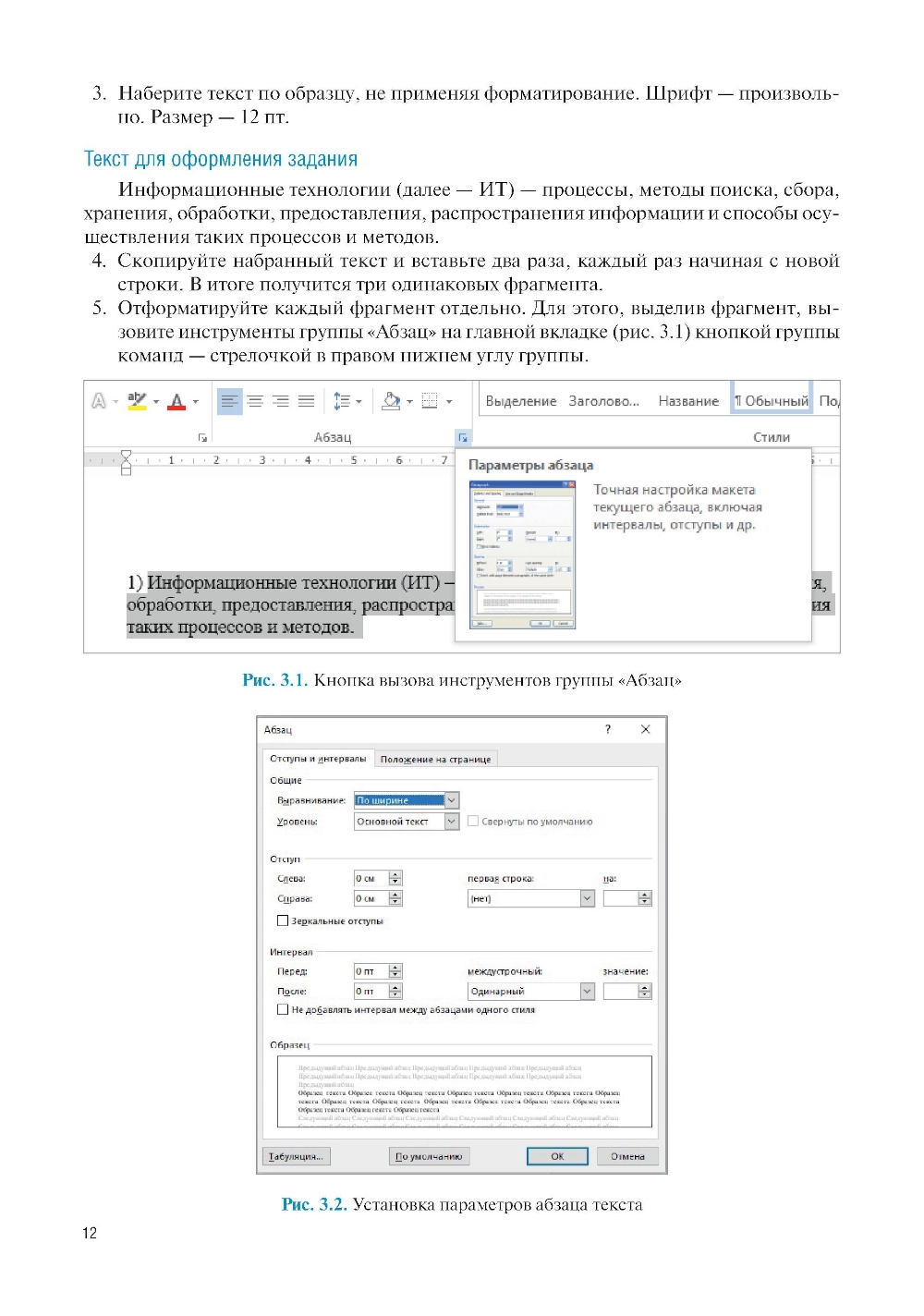Select the Отступы и интервалы tab
The height and width of the screenshot is (1316, 924).
click(318, 759)
